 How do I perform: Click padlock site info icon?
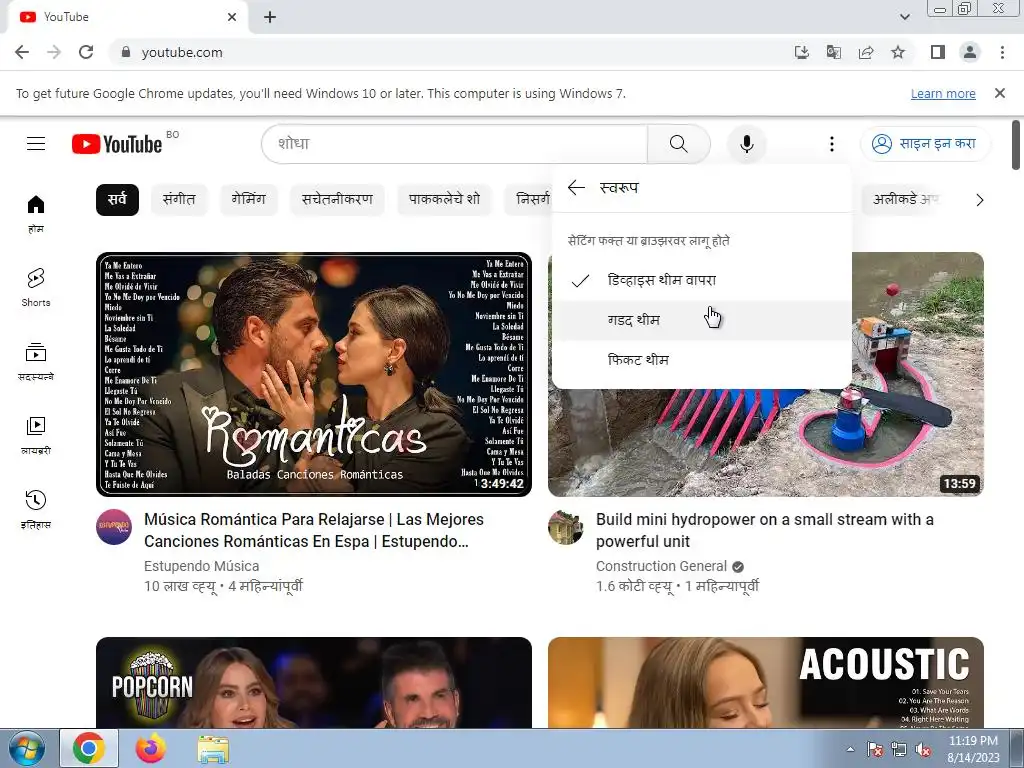[126, 52]
